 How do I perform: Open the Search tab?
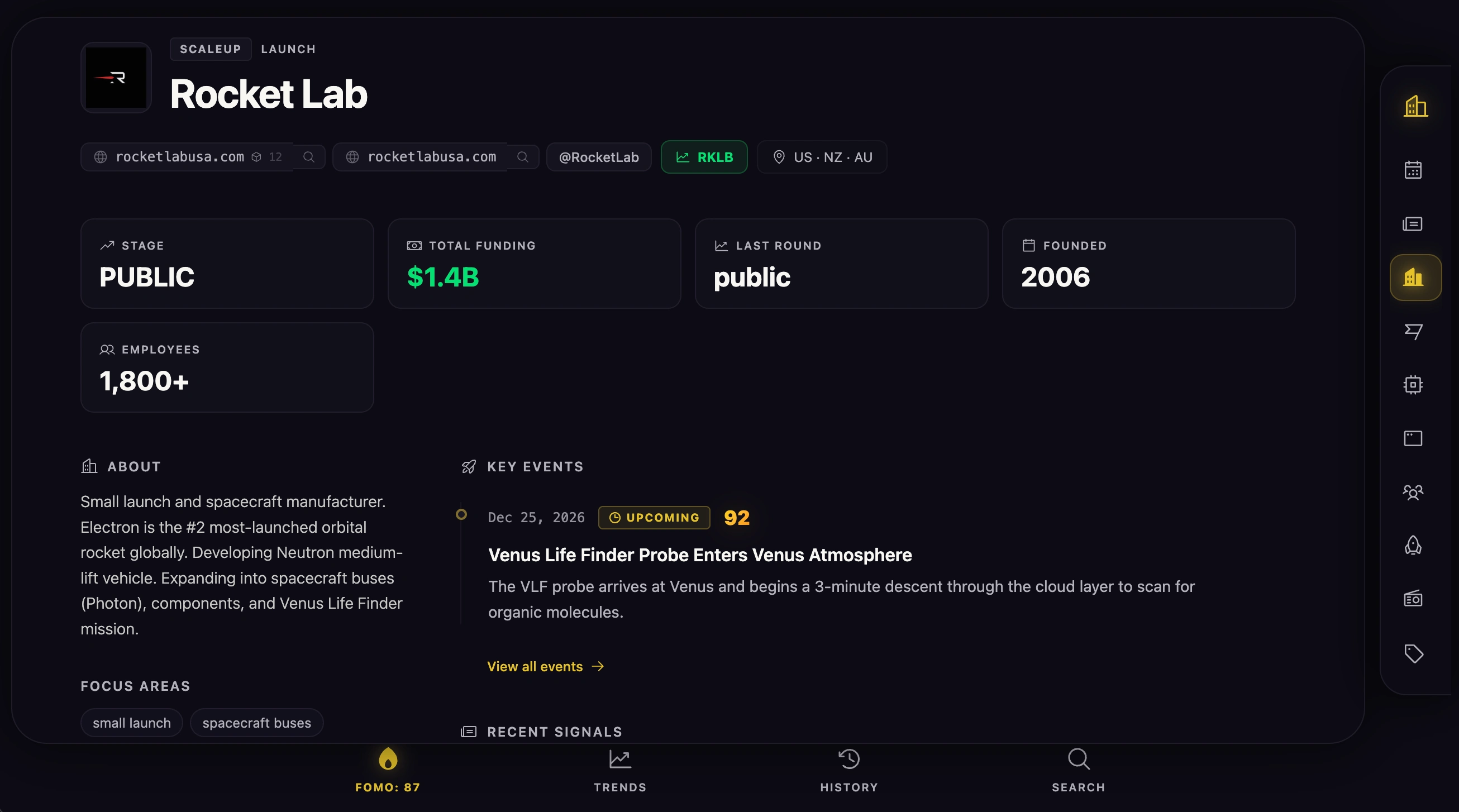click(x=1078, y=770)
